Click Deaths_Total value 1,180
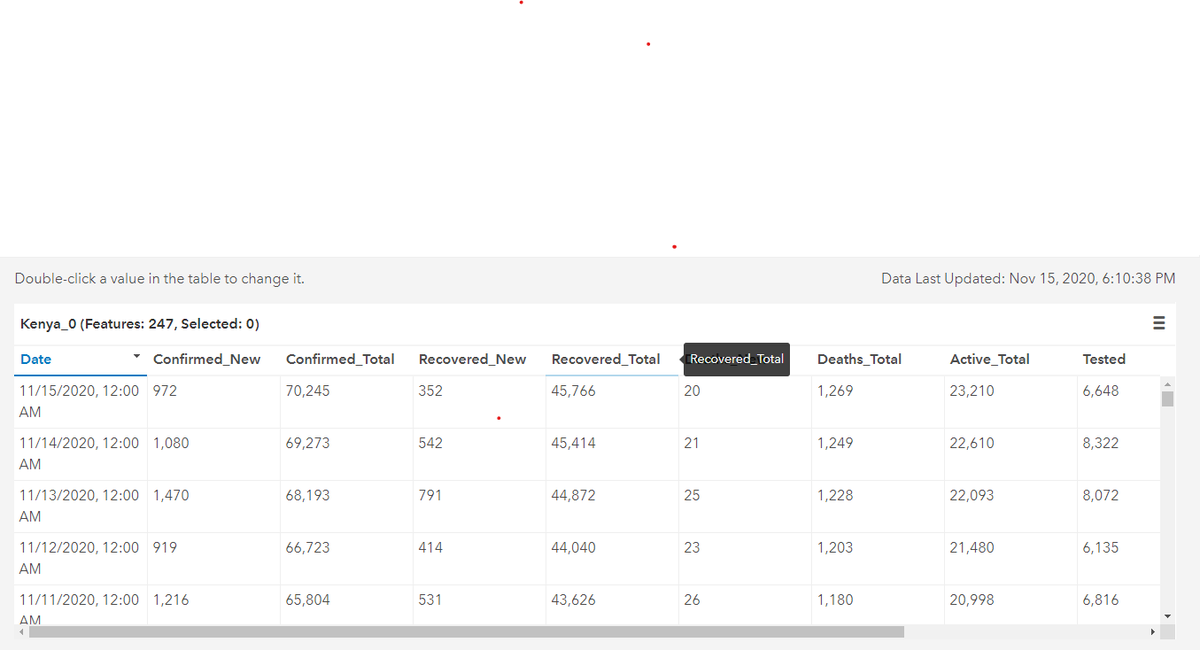 point(835,600)
